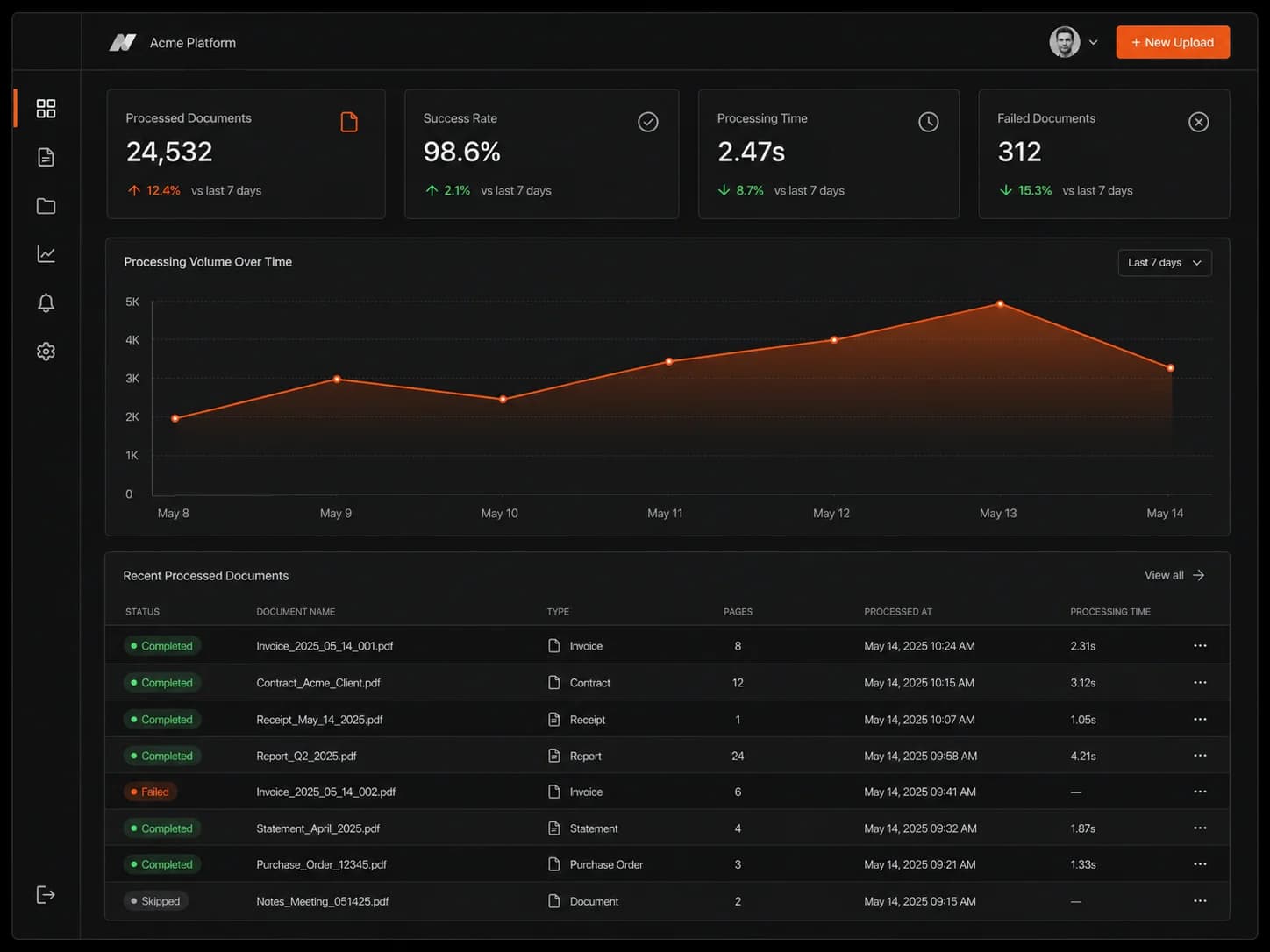This screenshot has width=1270, height=952.
Task: Open notifications with the bell icon
Action: tap(46, 302)
